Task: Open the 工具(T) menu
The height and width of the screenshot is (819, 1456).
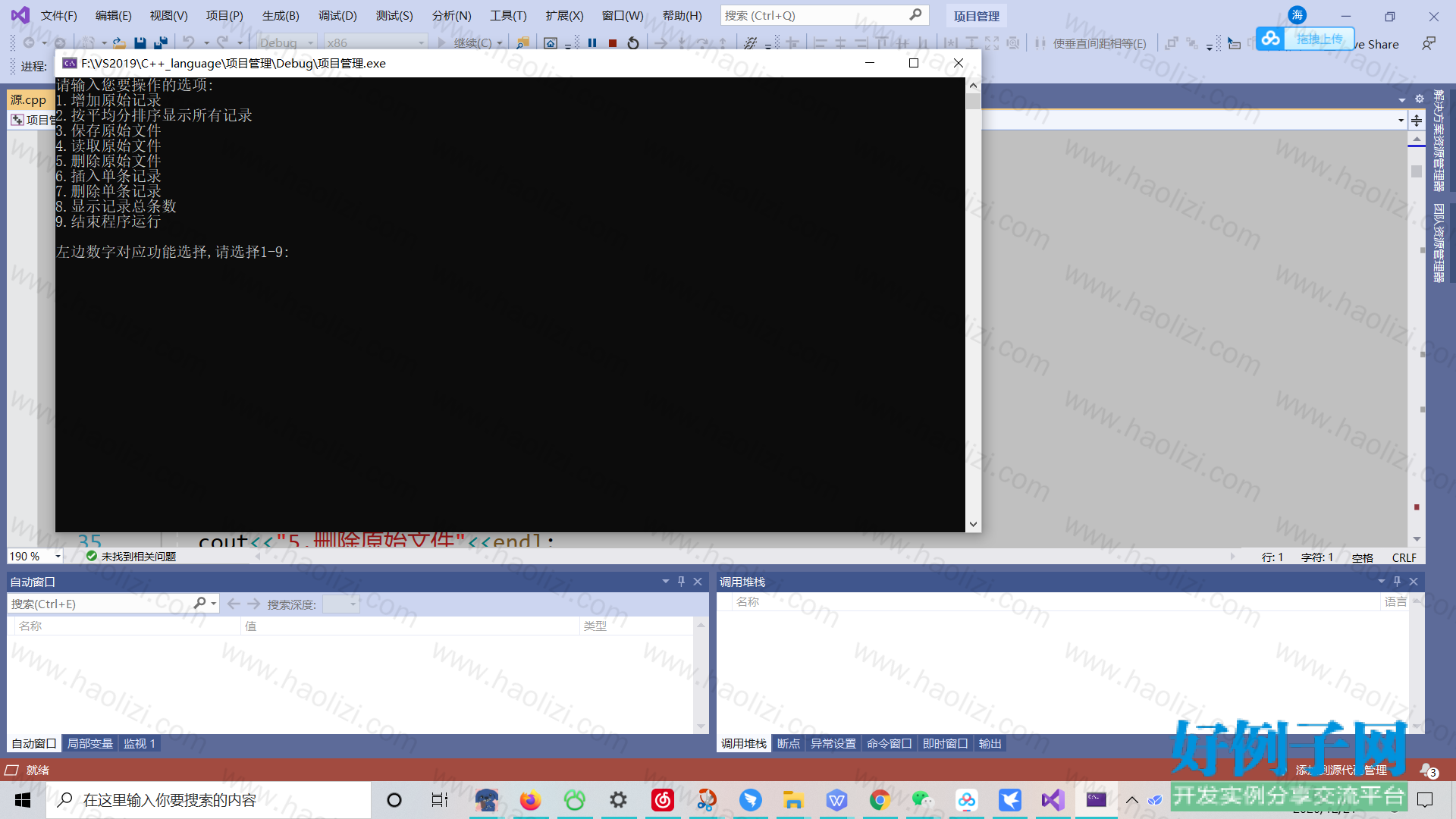Action: pyautogui.click(x=508, y=15)
